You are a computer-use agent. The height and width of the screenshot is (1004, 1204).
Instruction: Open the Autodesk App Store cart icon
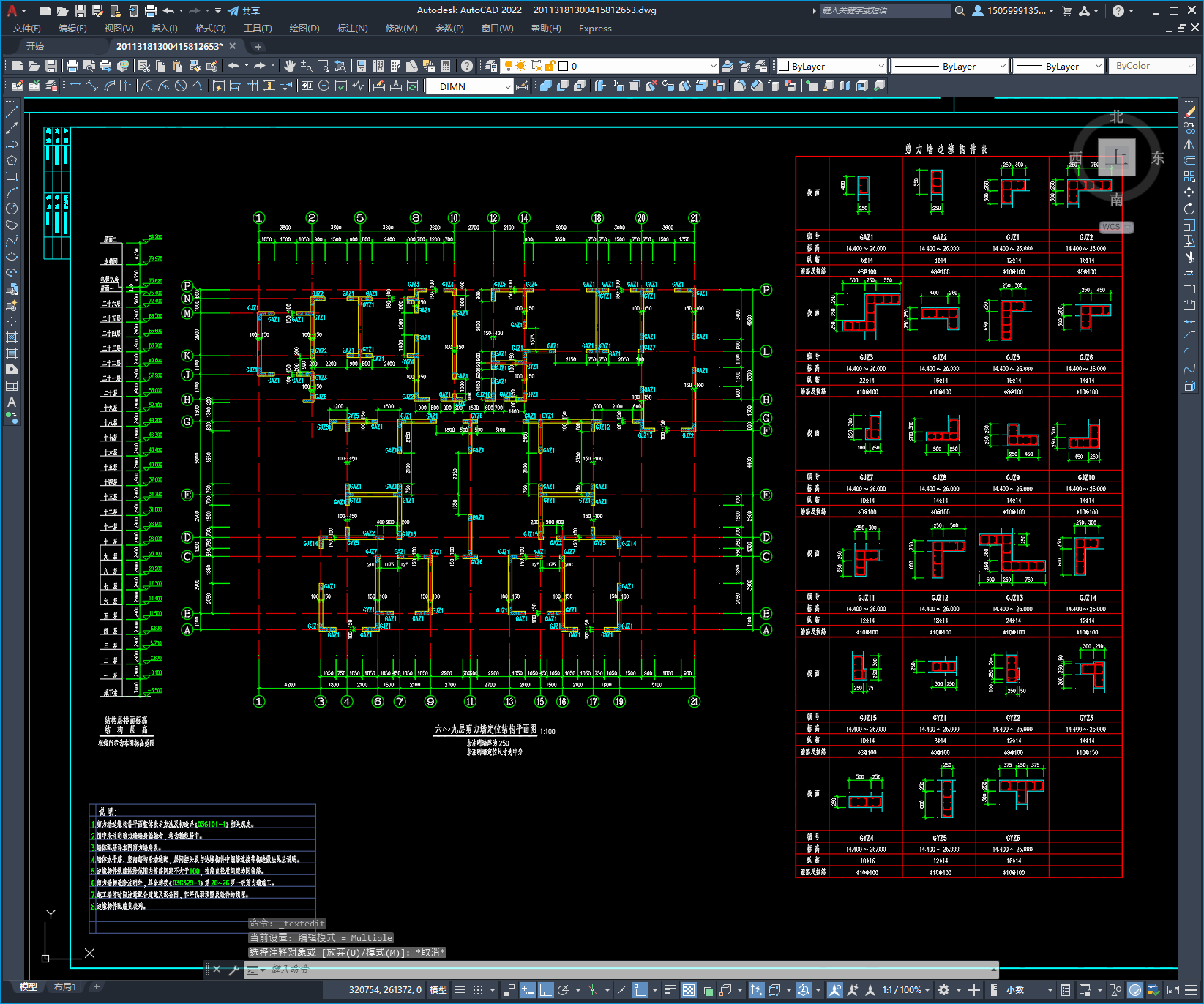click(x=1066, y=11)
